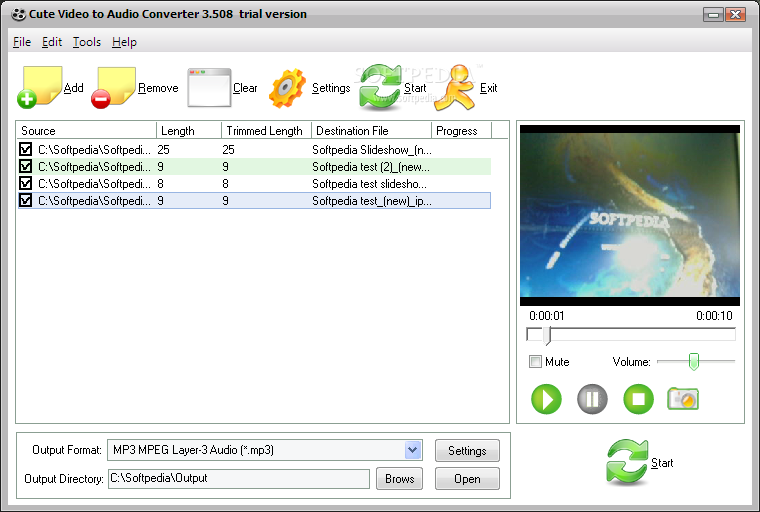The image size is (760, 512).
Task: Click the application icon in the title bar
Action: point(18,14)
